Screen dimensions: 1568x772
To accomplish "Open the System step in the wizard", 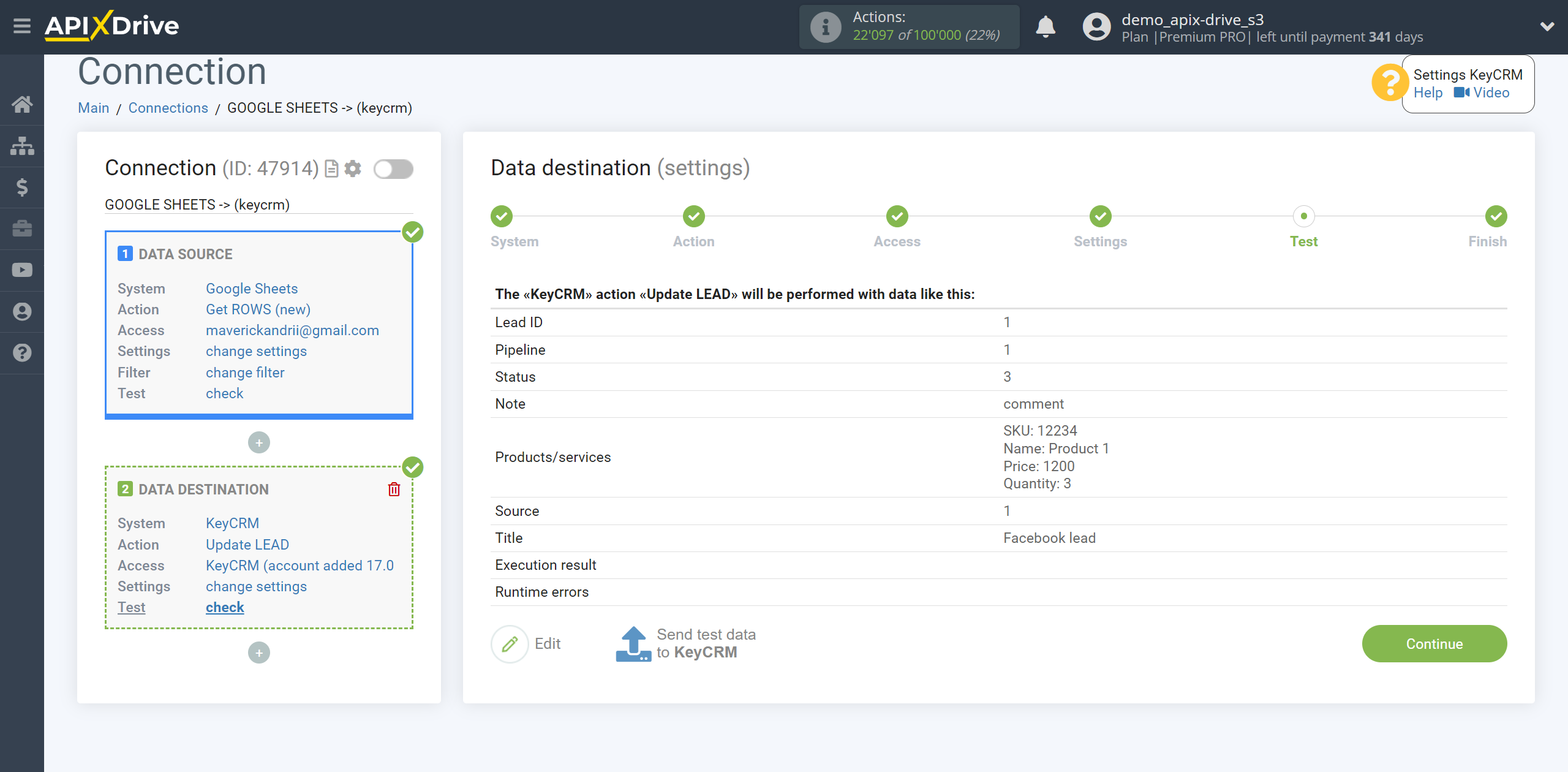I will [x=501, y=216].
